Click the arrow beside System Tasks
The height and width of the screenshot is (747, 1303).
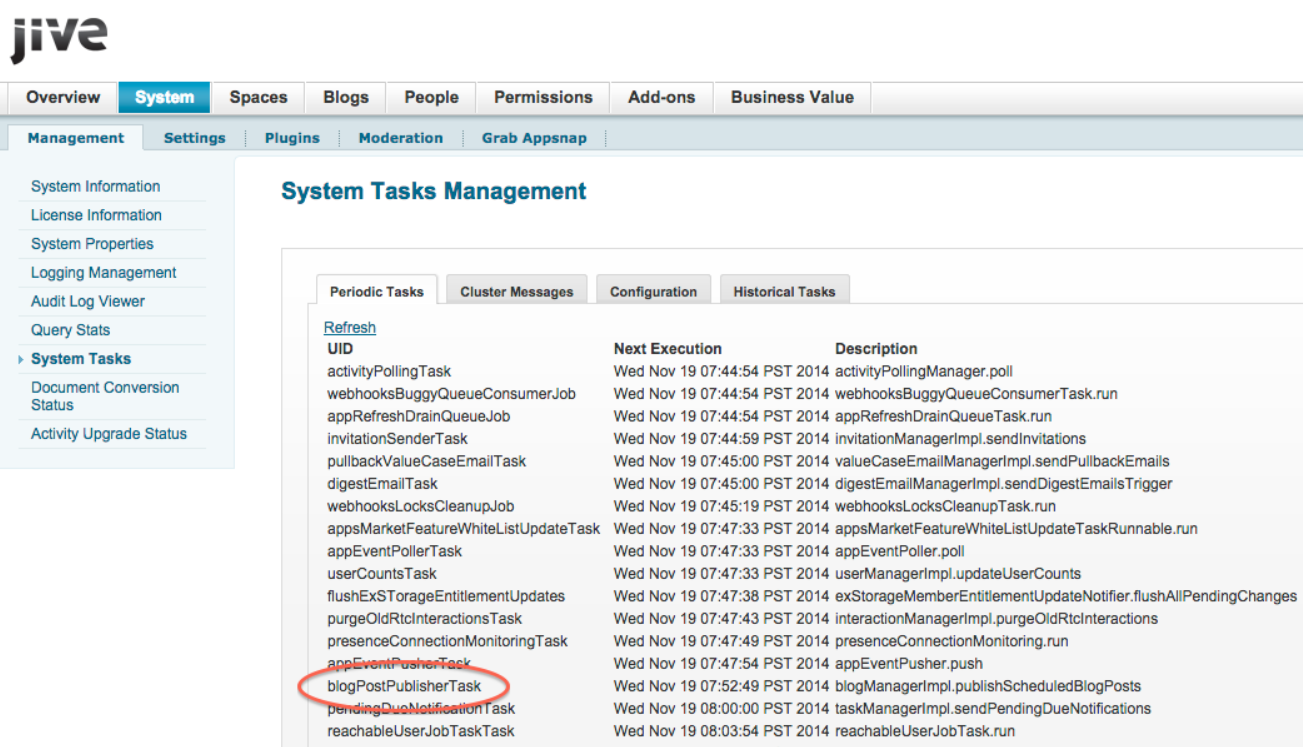(x=21, y=359)
